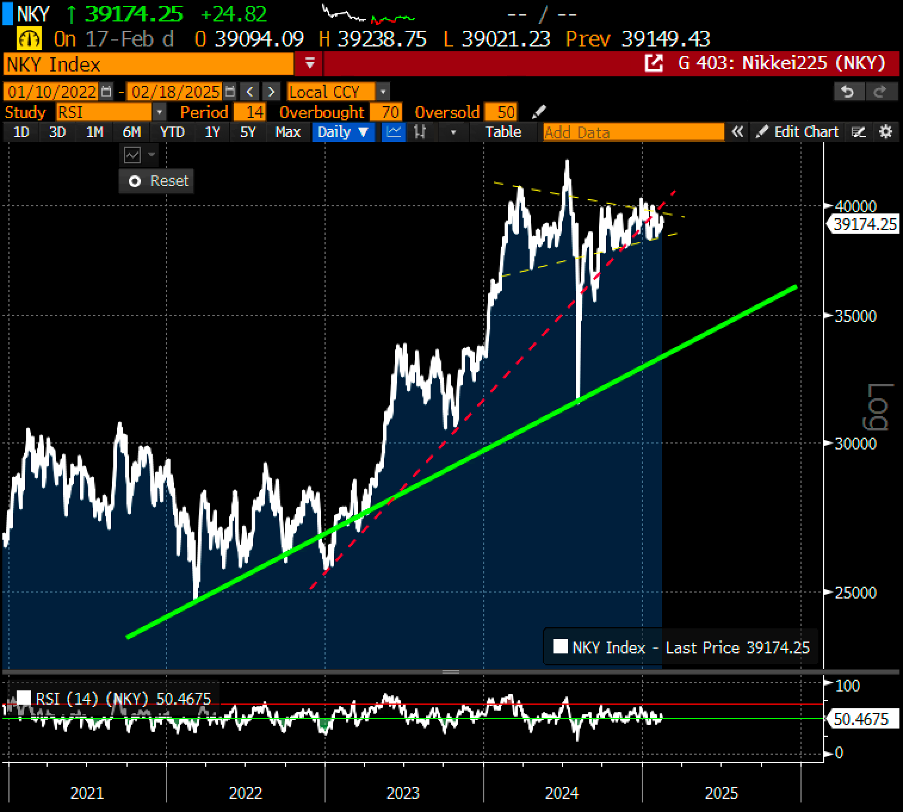Select the YTD range tab
This screenshot has height=812, width=904.
pos(172,132)
